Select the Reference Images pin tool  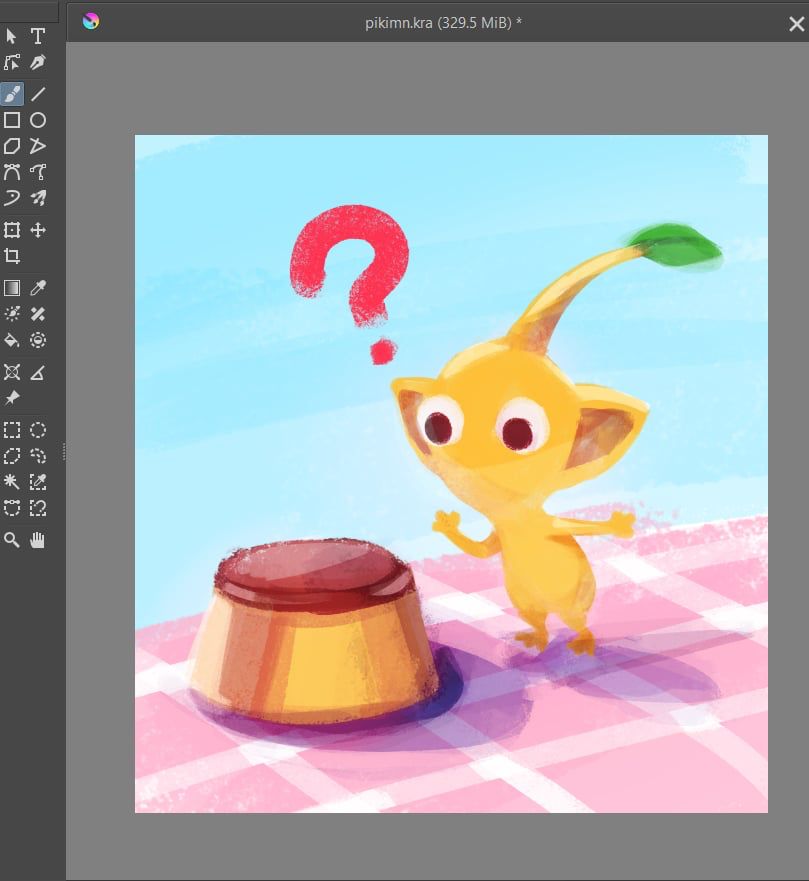click(x=12, y=398)
